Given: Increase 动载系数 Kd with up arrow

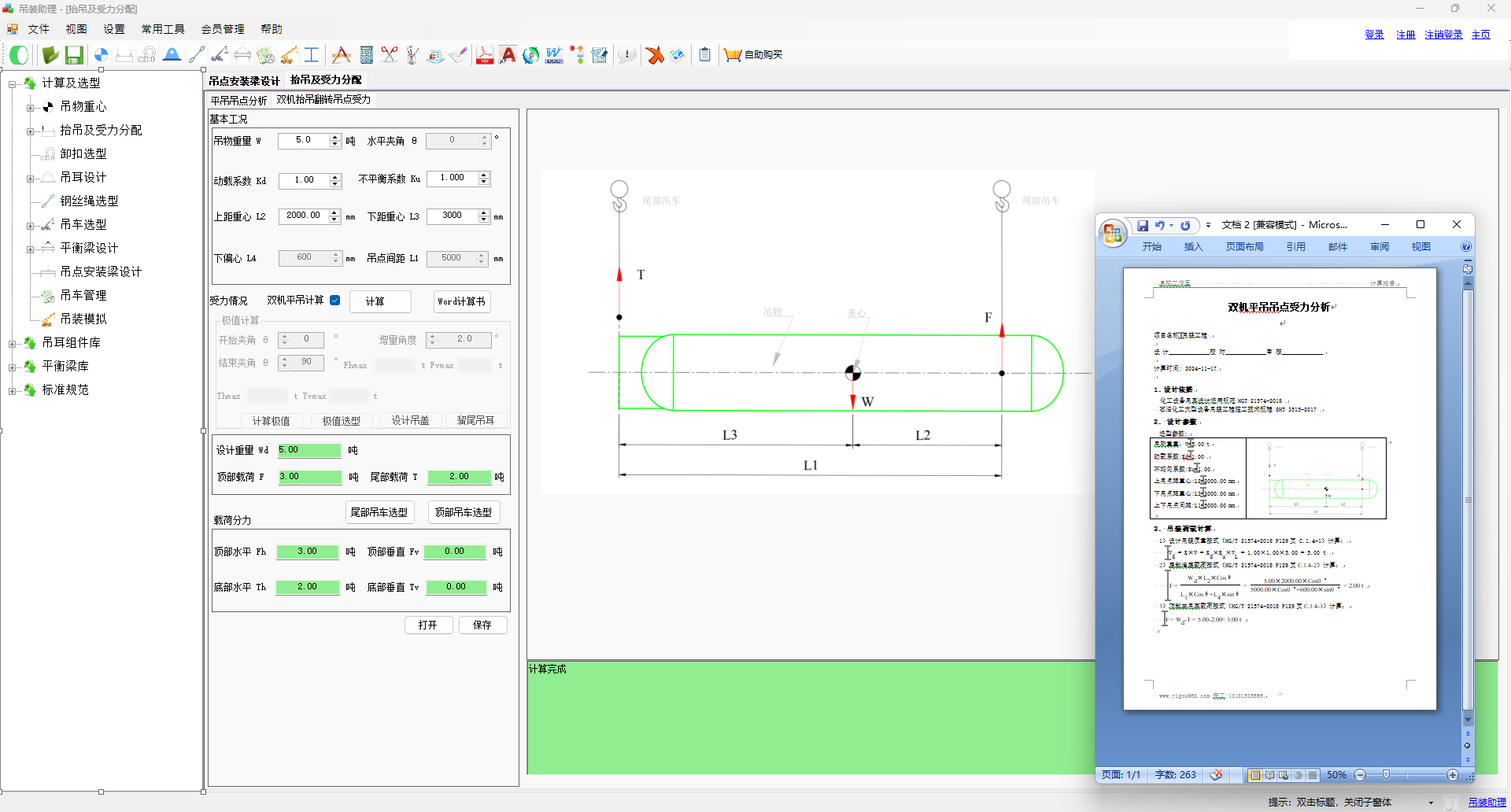Looking at the screenshot, I should click(x=335, y=177).
